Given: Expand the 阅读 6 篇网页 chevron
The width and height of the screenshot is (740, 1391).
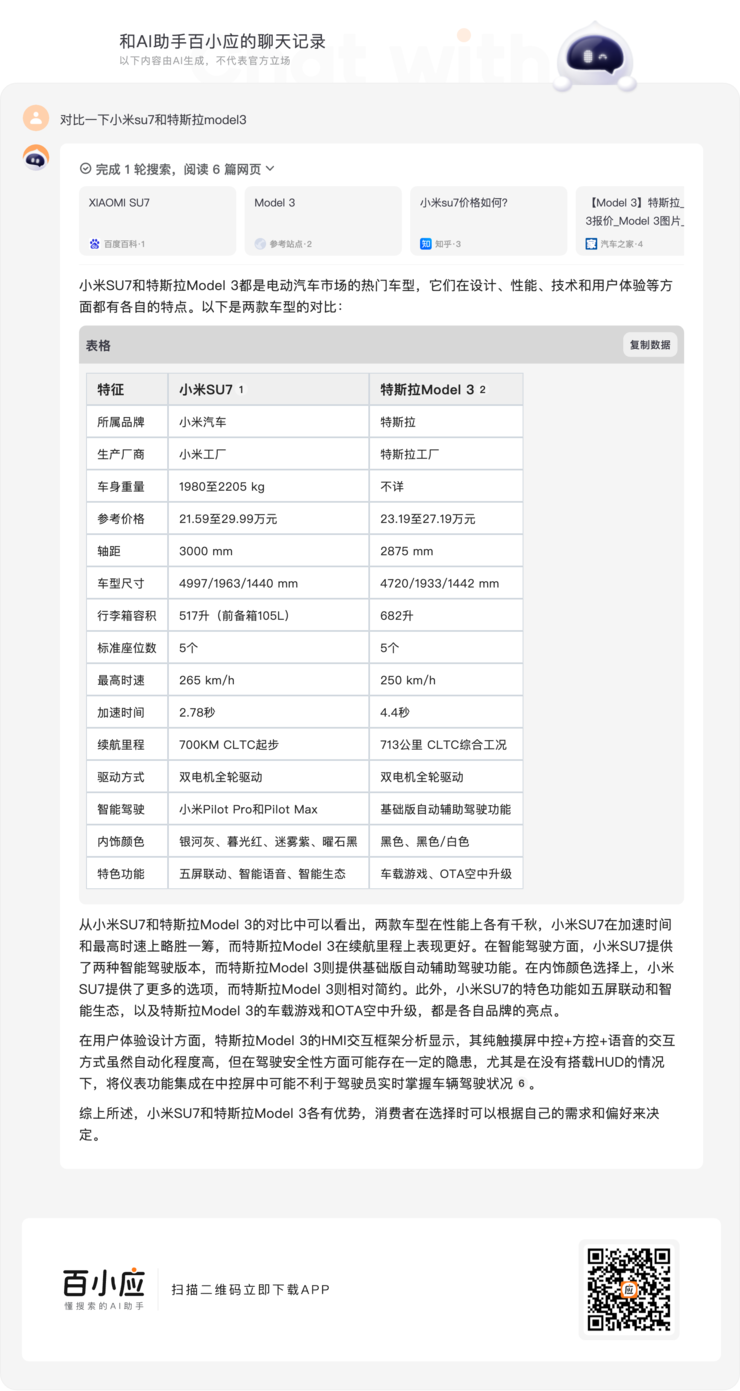Looking at the screenshot, I should (270, 169).
